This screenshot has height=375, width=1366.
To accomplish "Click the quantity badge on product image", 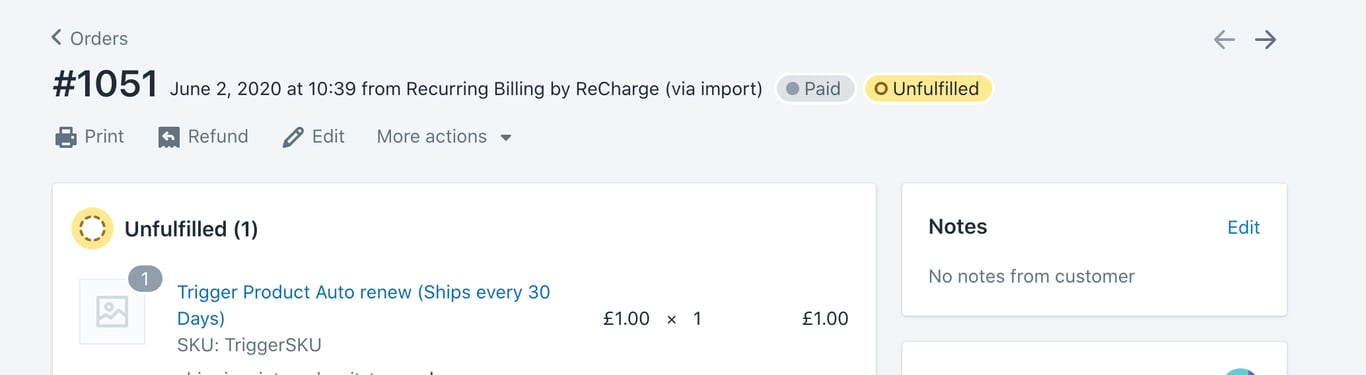I will (145, 279).
